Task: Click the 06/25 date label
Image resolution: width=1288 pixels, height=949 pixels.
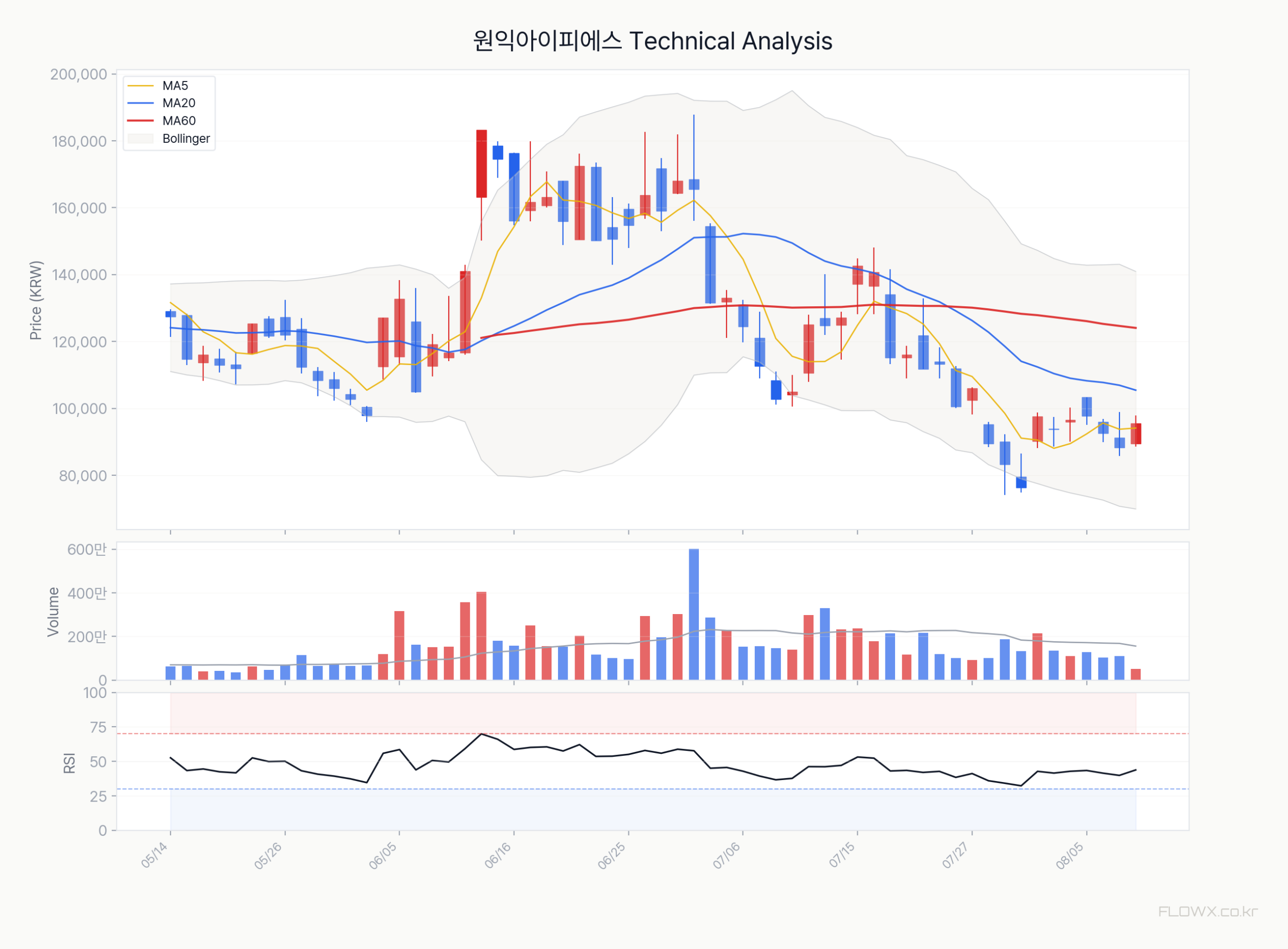Action: click(611, 855)
